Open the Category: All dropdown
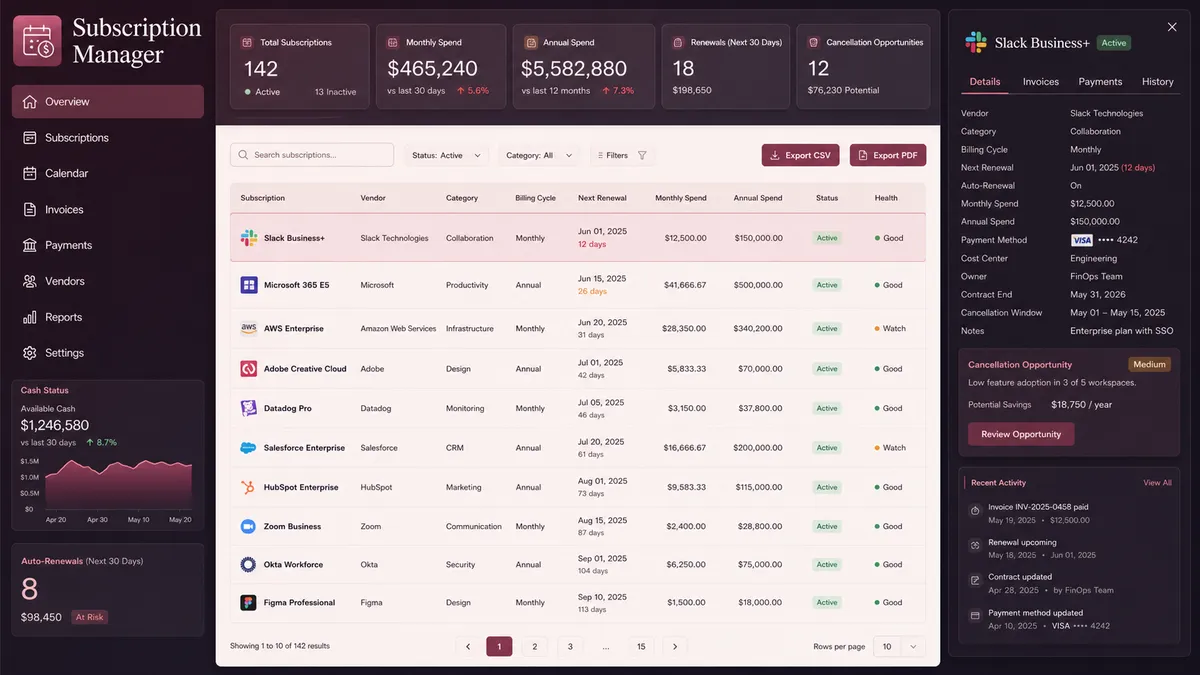 tap(539, 155)
